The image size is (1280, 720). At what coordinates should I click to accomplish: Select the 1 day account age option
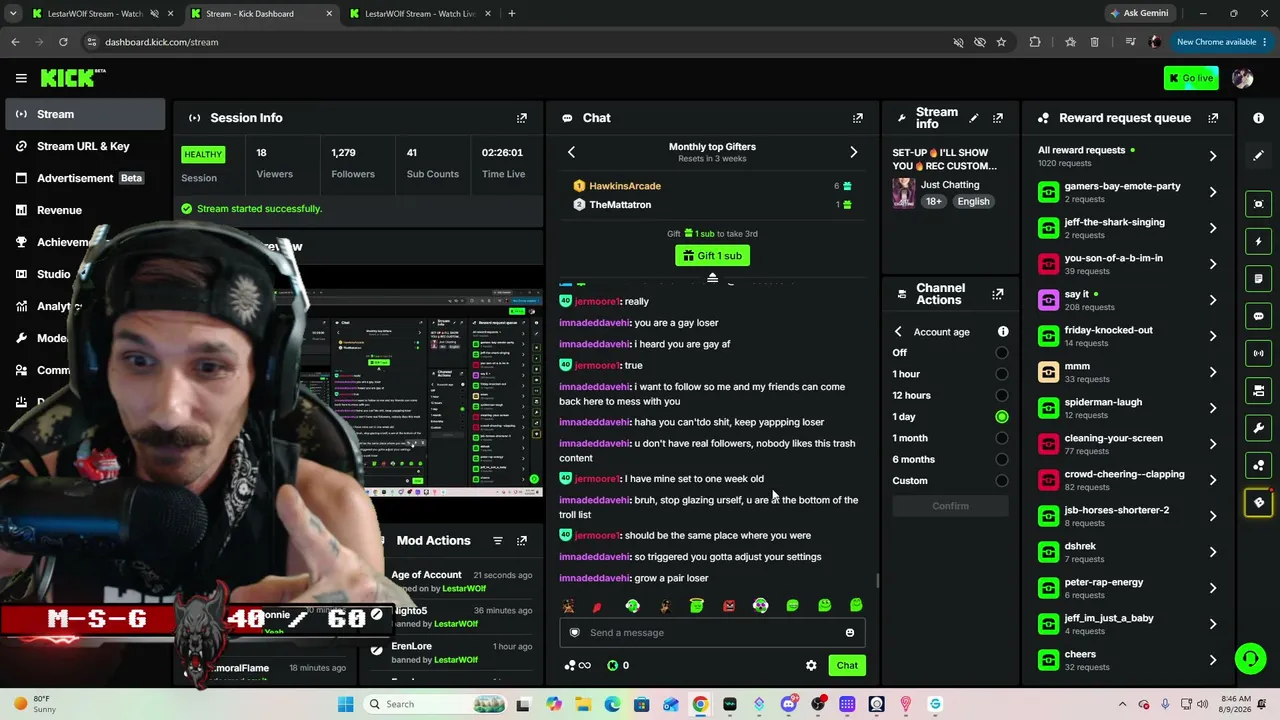[1002, 417]
